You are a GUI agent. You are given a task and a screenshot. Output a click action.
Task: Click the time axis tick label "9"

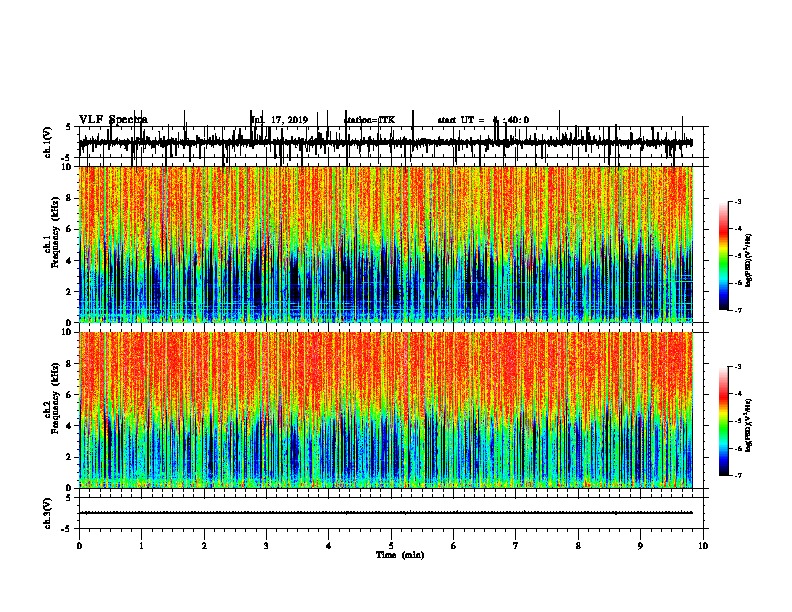click(x=640, y=546)
